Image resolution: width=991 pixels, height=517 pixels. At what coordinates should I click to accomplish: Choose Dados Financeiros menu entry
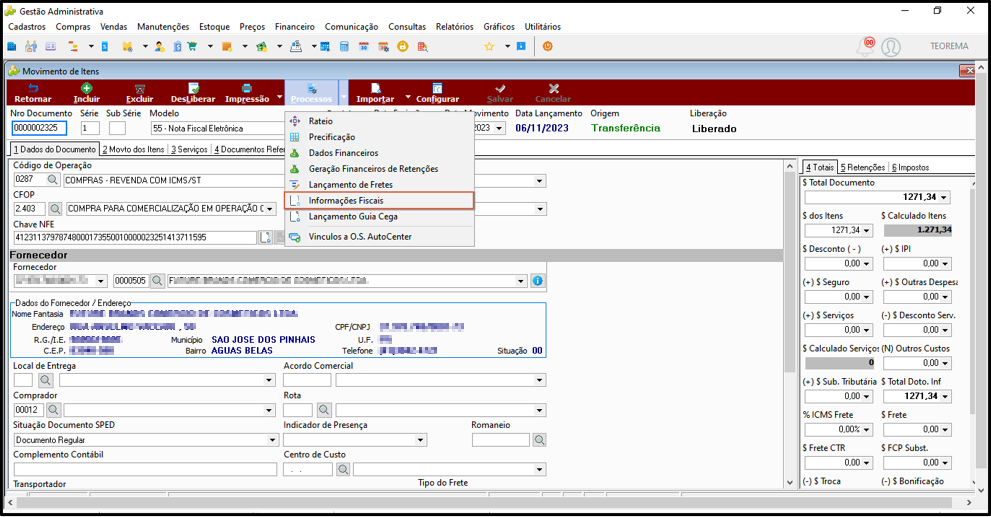pyautogui.click(x=379, y=152)
